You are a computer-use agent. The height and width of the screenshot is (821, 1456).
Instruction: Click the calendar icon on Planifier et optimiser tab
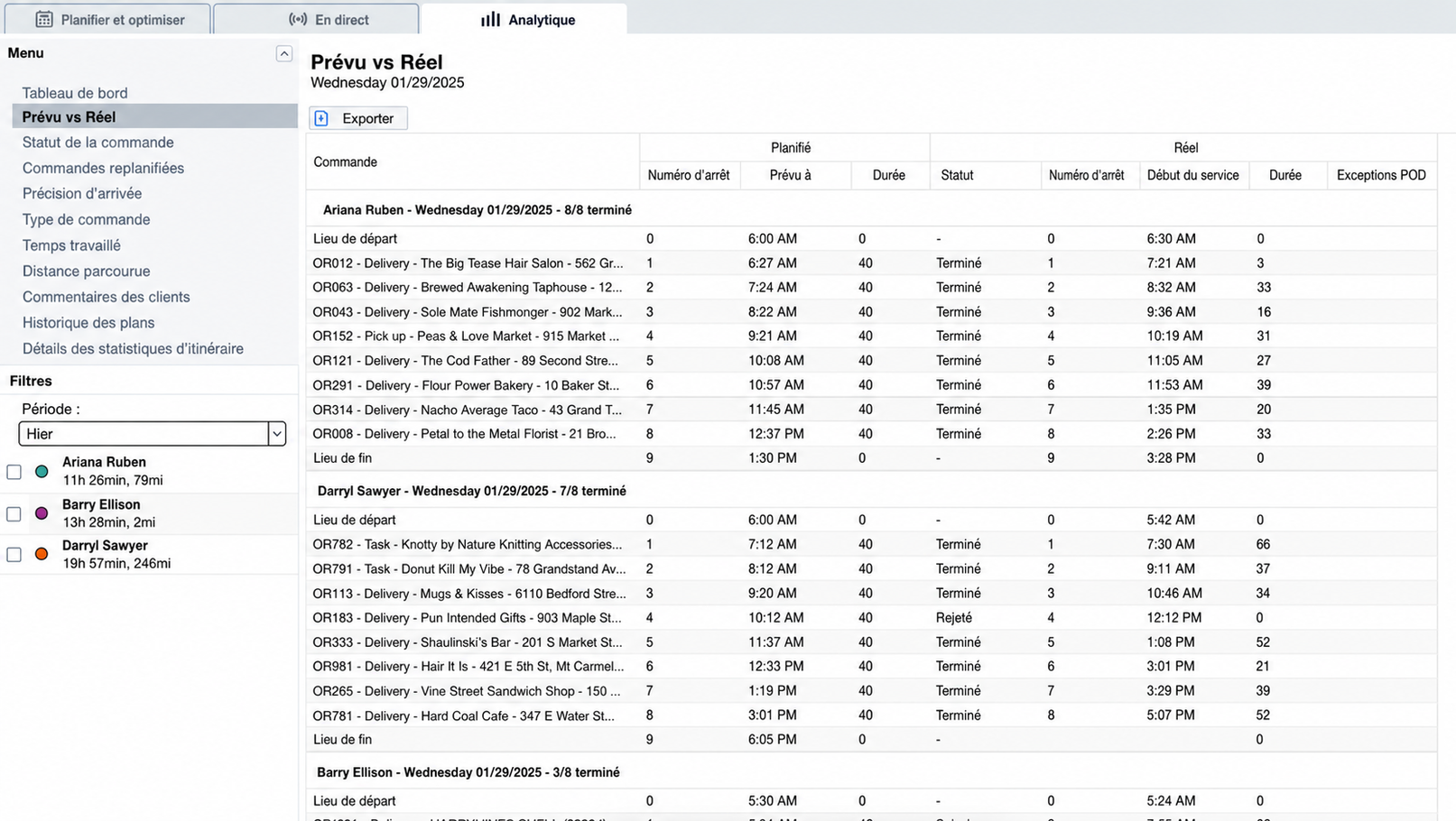tap(43, 19)
